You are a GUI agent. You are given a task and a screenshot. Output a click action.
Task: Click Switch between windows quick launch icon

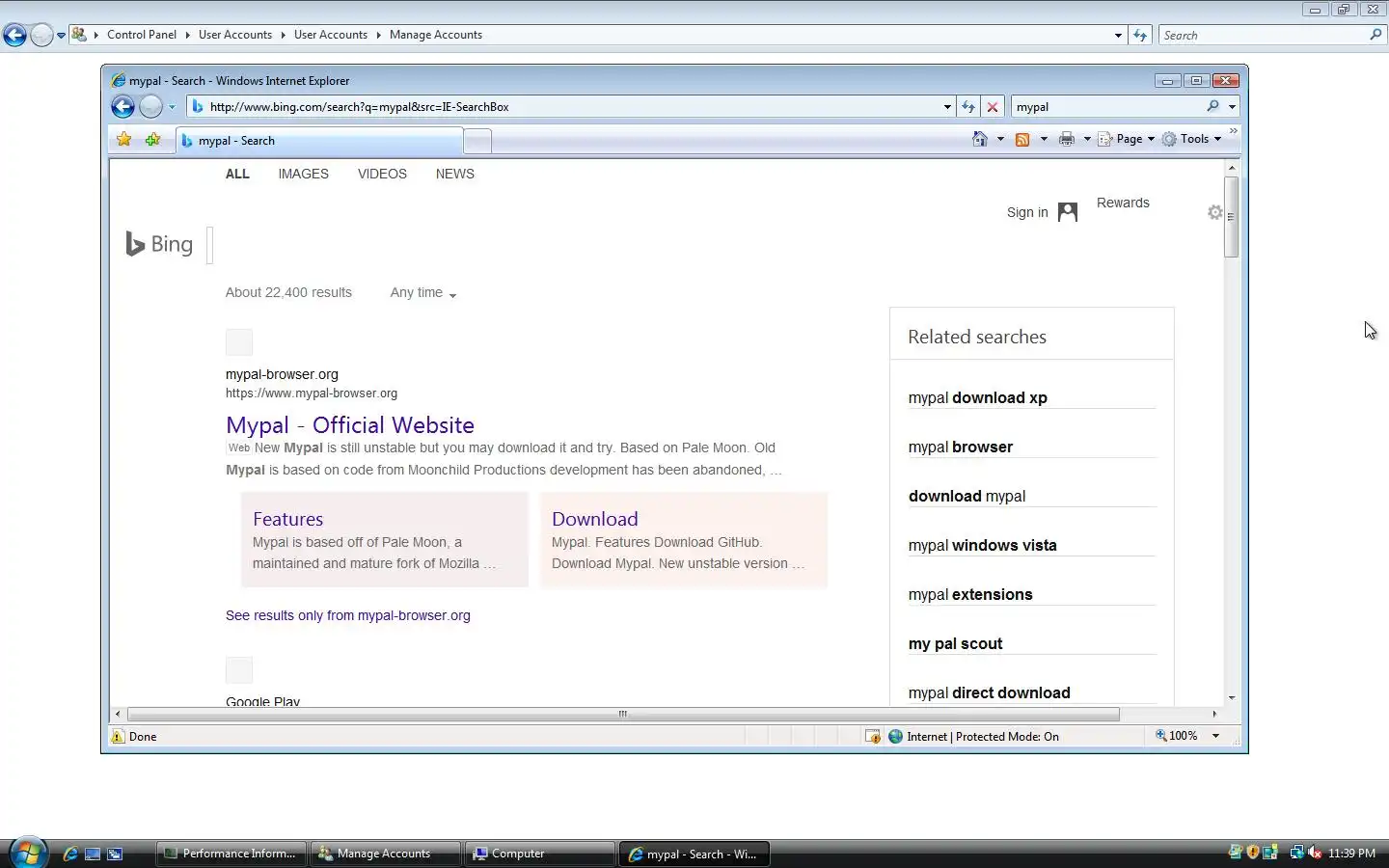coord(115,854)
